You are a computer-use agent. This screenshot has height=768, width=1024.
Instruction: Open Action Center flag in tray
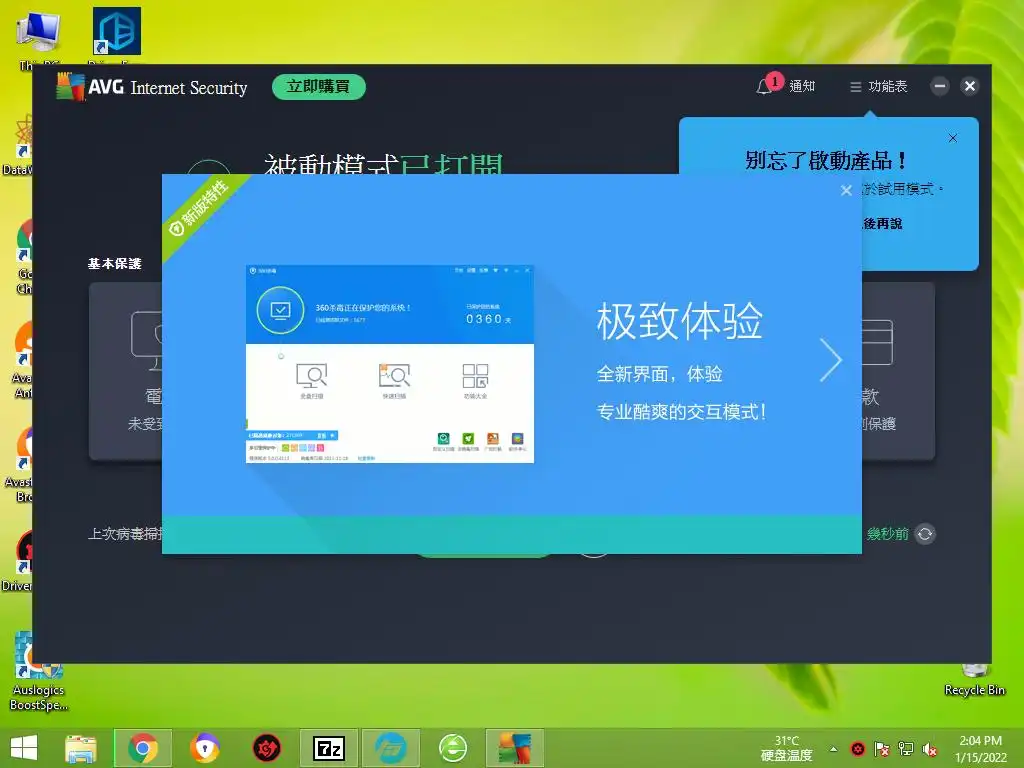coord(882,749)
